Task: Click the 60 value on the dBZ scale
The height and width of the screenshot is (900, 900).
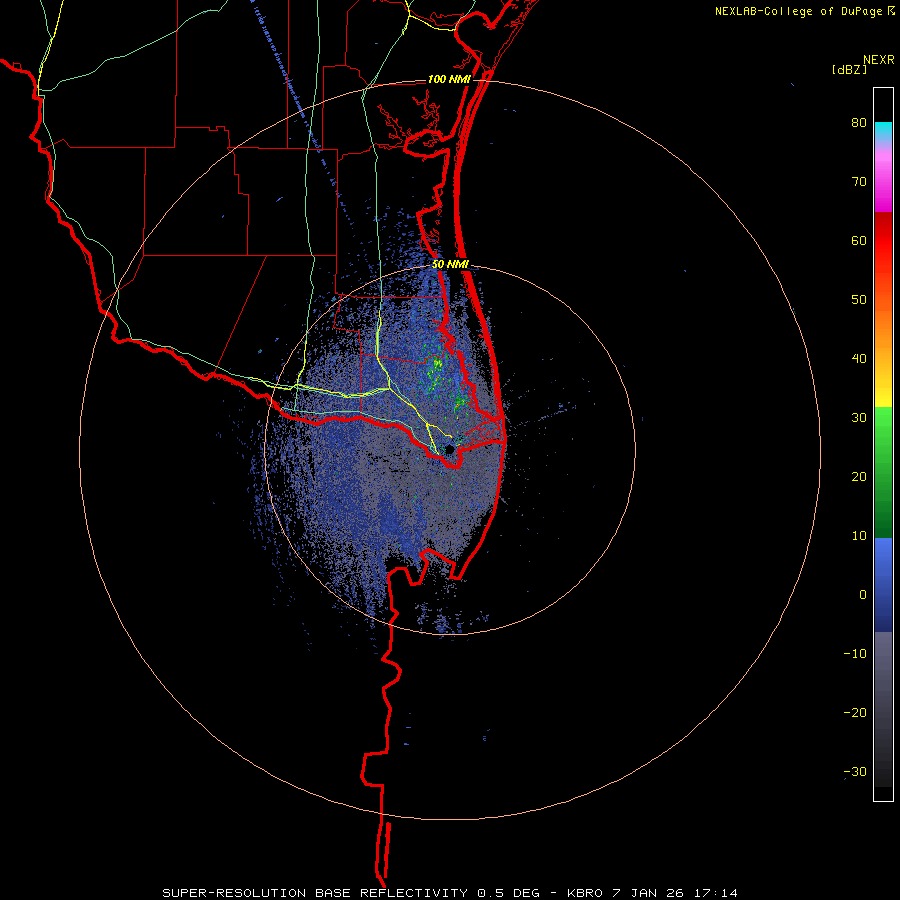Action: (859, 240)
